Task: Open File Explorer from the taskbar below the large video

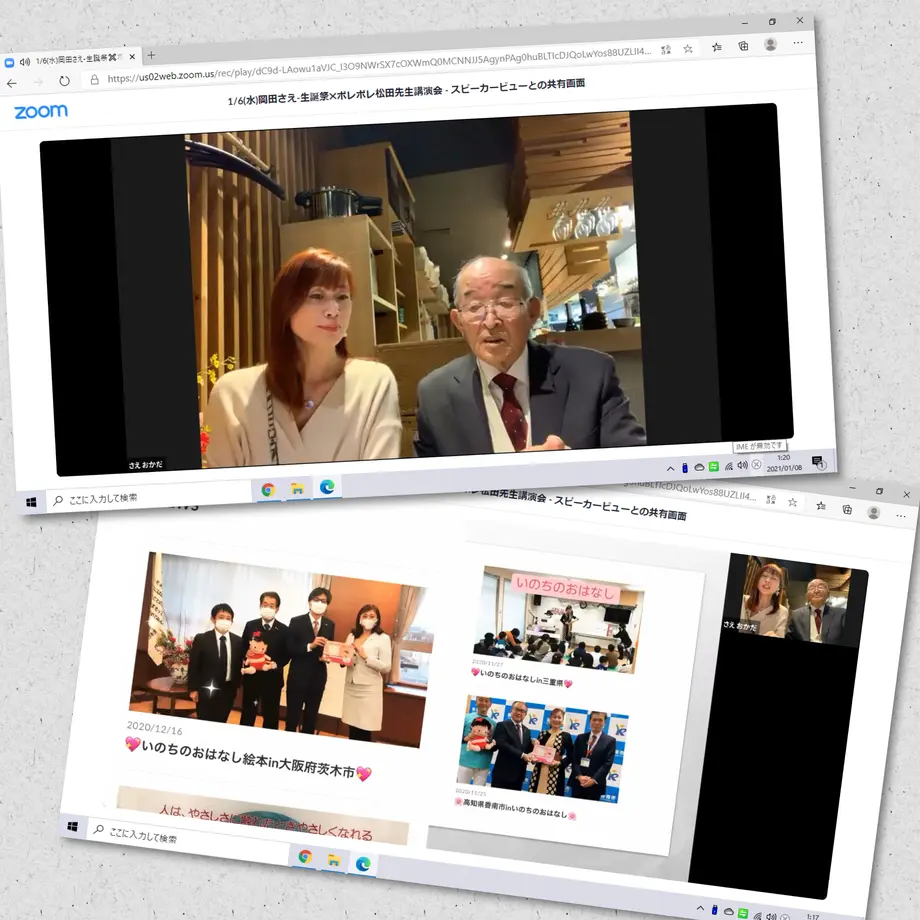Action: pyautogui.click(x=297, y=488)
